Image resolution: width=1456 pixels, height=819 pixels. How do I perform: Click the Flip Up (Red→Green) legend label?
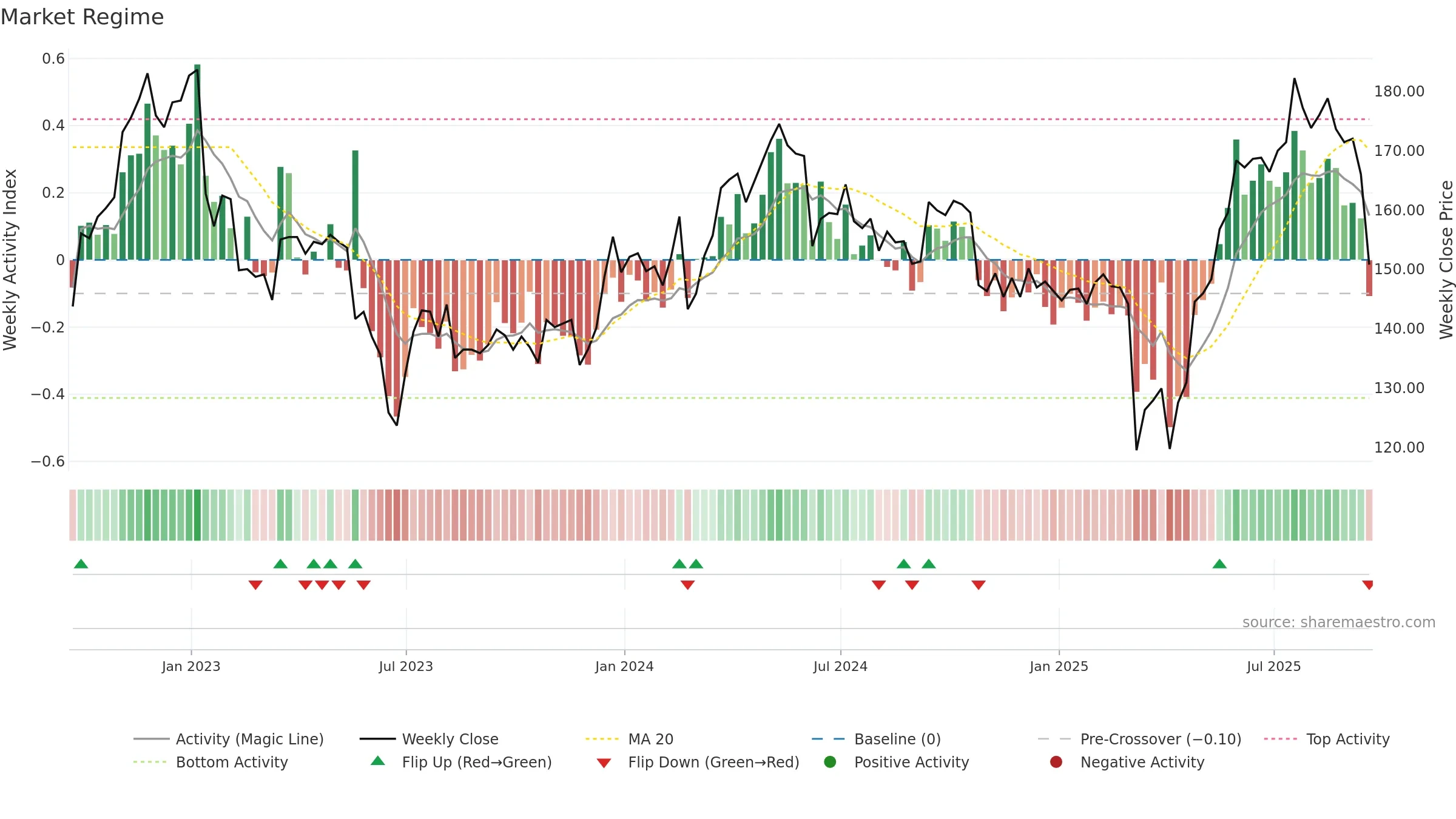click(x=477, y=762)
